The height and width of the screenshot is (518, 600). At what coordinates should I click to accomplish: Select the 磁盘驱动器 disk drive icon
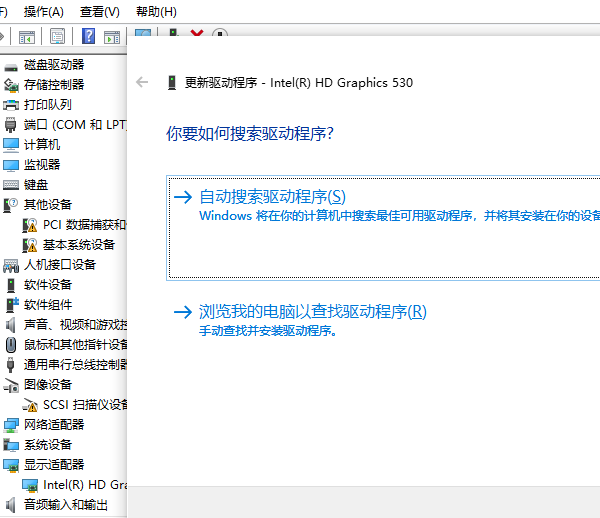click(11, 66)
